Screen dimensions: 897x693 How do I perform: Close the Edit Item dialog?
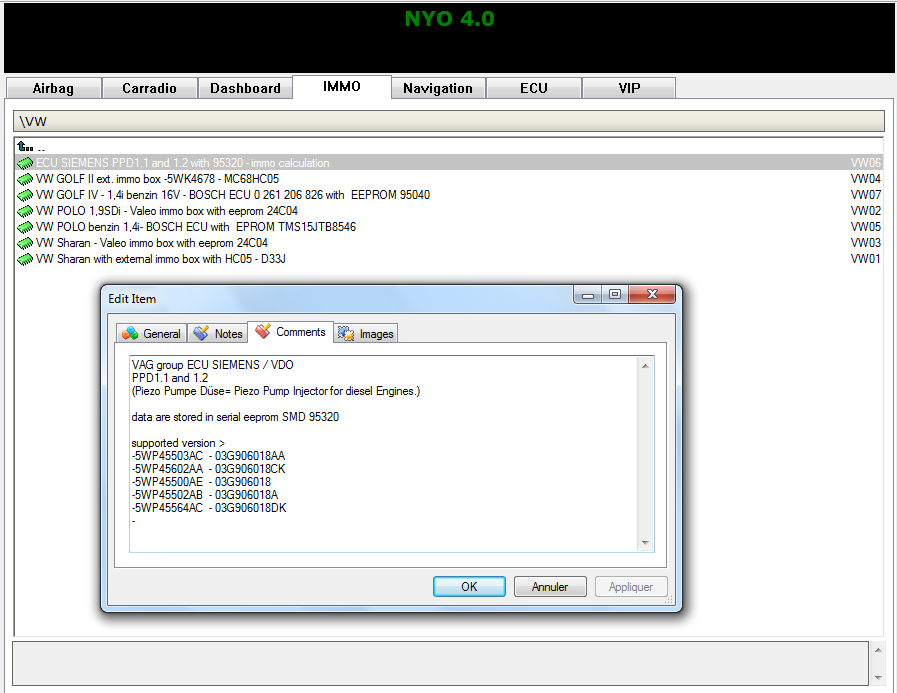point(652,295)
